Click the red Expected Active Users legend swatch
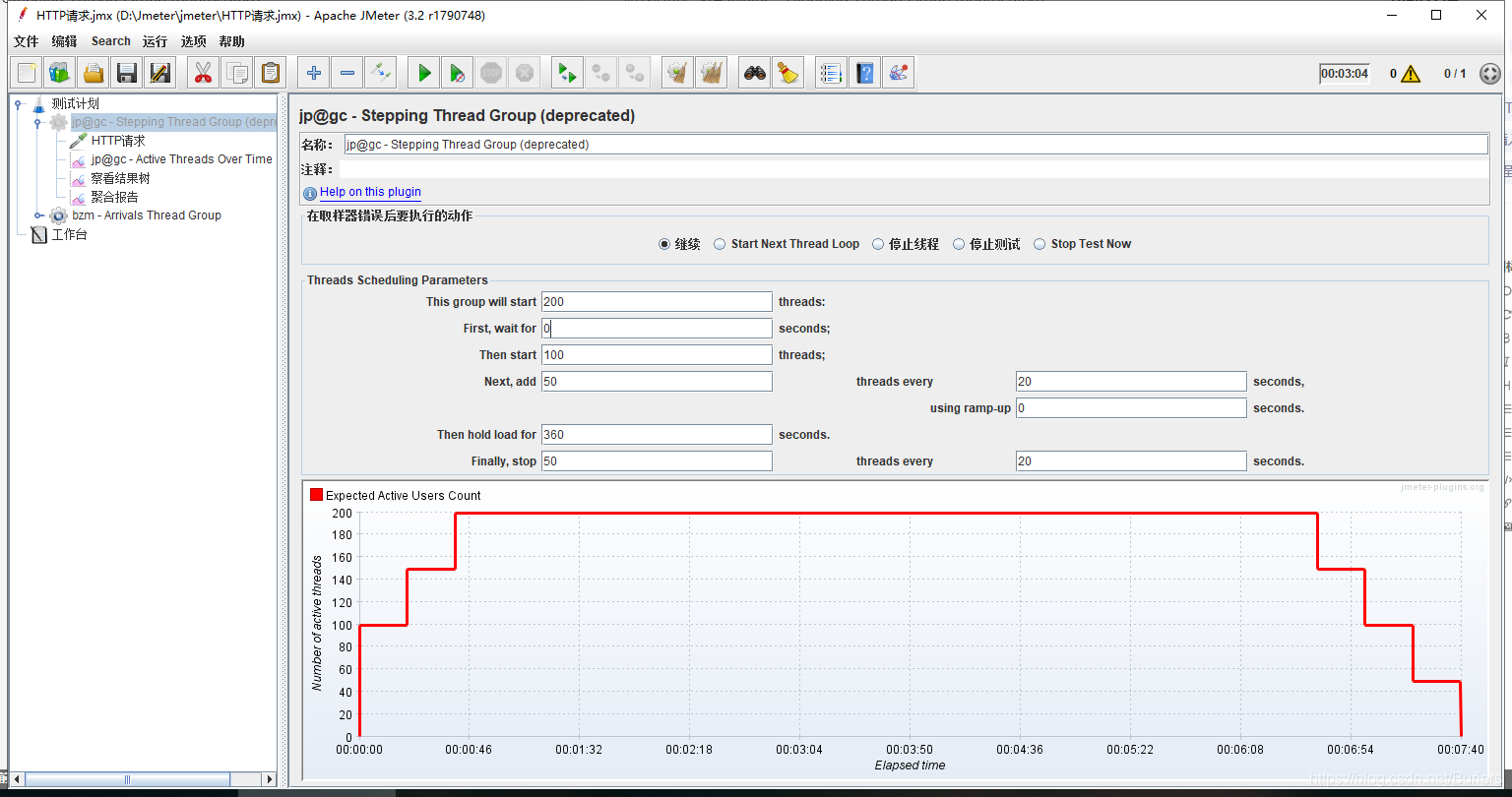The height and width of the screenshot is (797, 1512). 316,495
